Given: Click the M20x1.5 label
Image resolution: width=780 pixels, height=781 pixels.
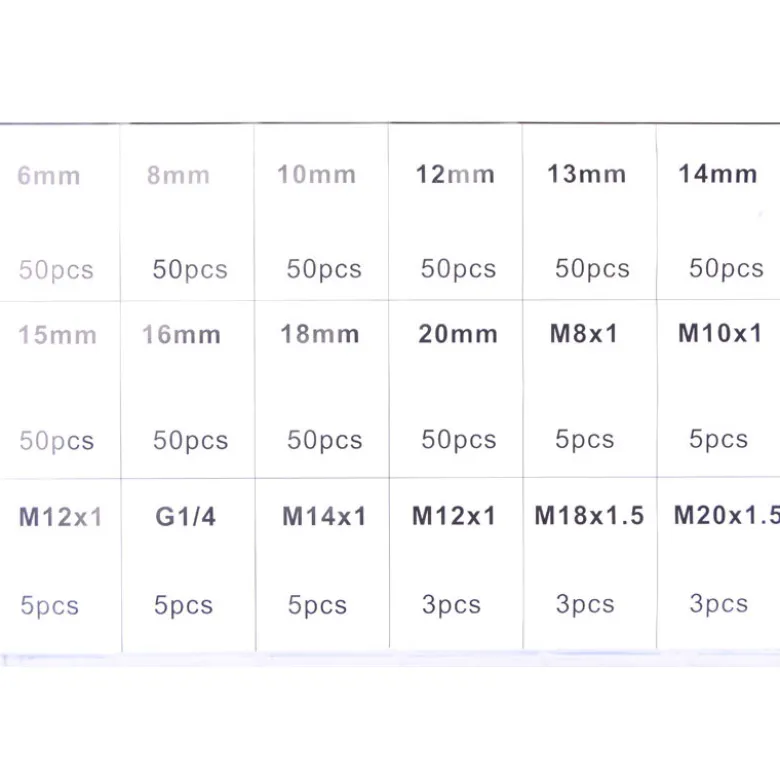Looking at the screenshot, I should point(727,515).
